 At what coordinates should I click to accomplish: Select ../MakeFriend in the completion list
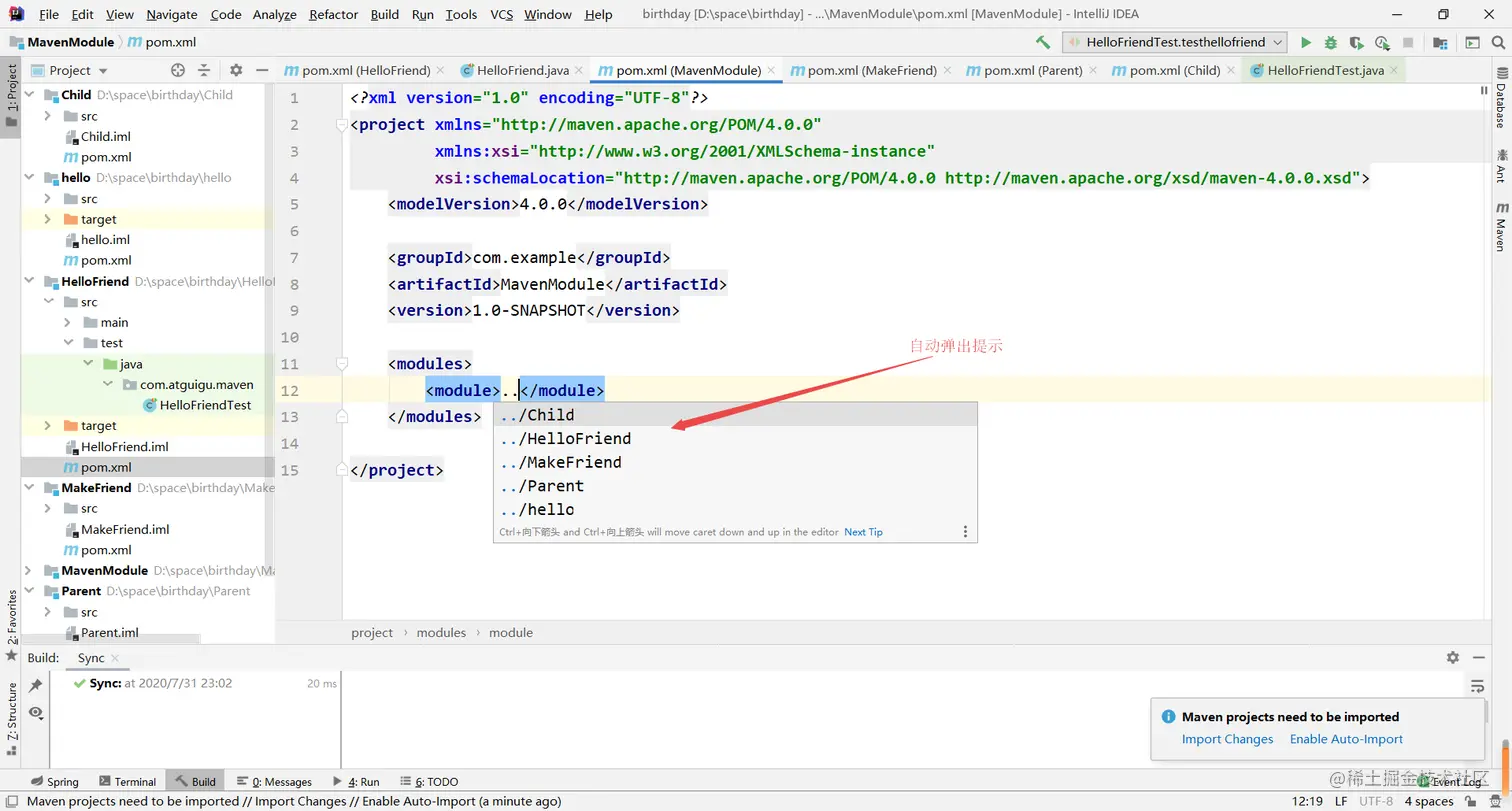coord(735,462)
